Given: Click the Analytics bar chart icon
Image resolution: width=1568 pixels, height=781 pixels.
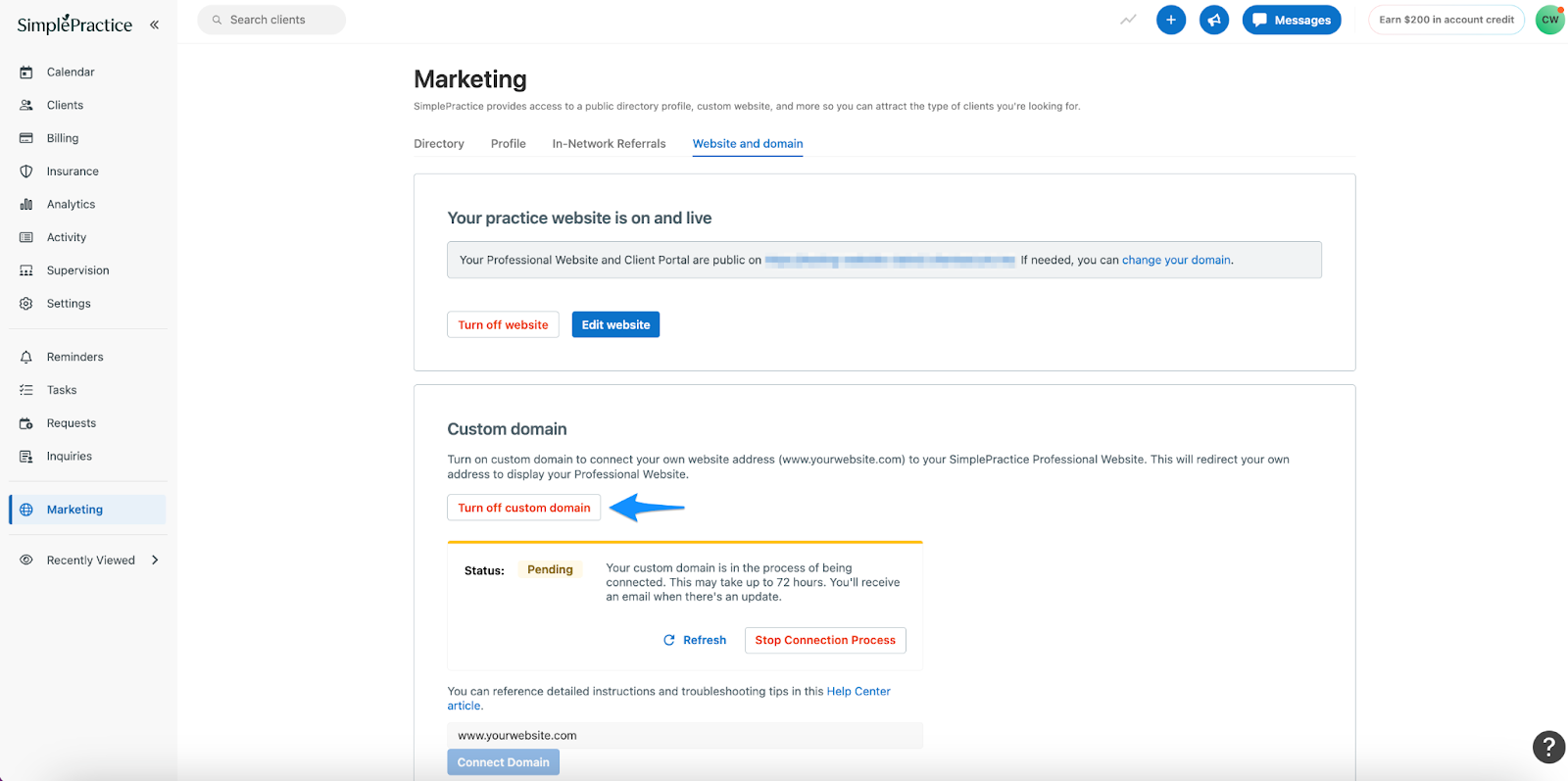Looking at the screenshot, I should click(26, 205).
